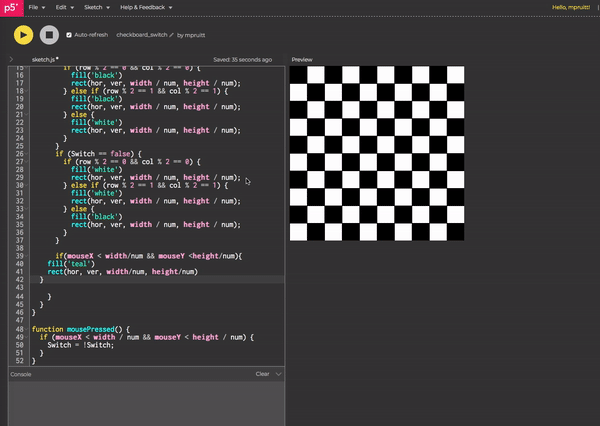The image size is (600, 426).
Task: Clear the console output
Action: point(262,374)
